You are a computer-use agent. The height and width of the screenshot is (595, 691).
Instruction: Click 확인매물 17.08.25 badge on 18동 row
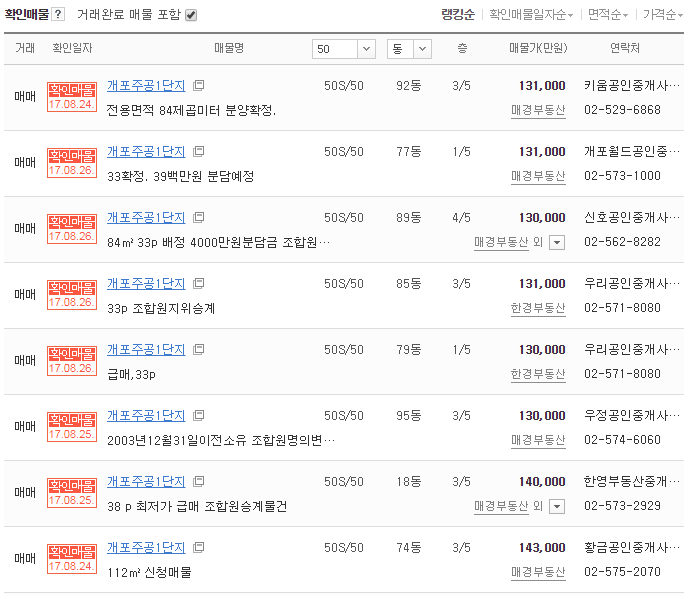(72, 493)
